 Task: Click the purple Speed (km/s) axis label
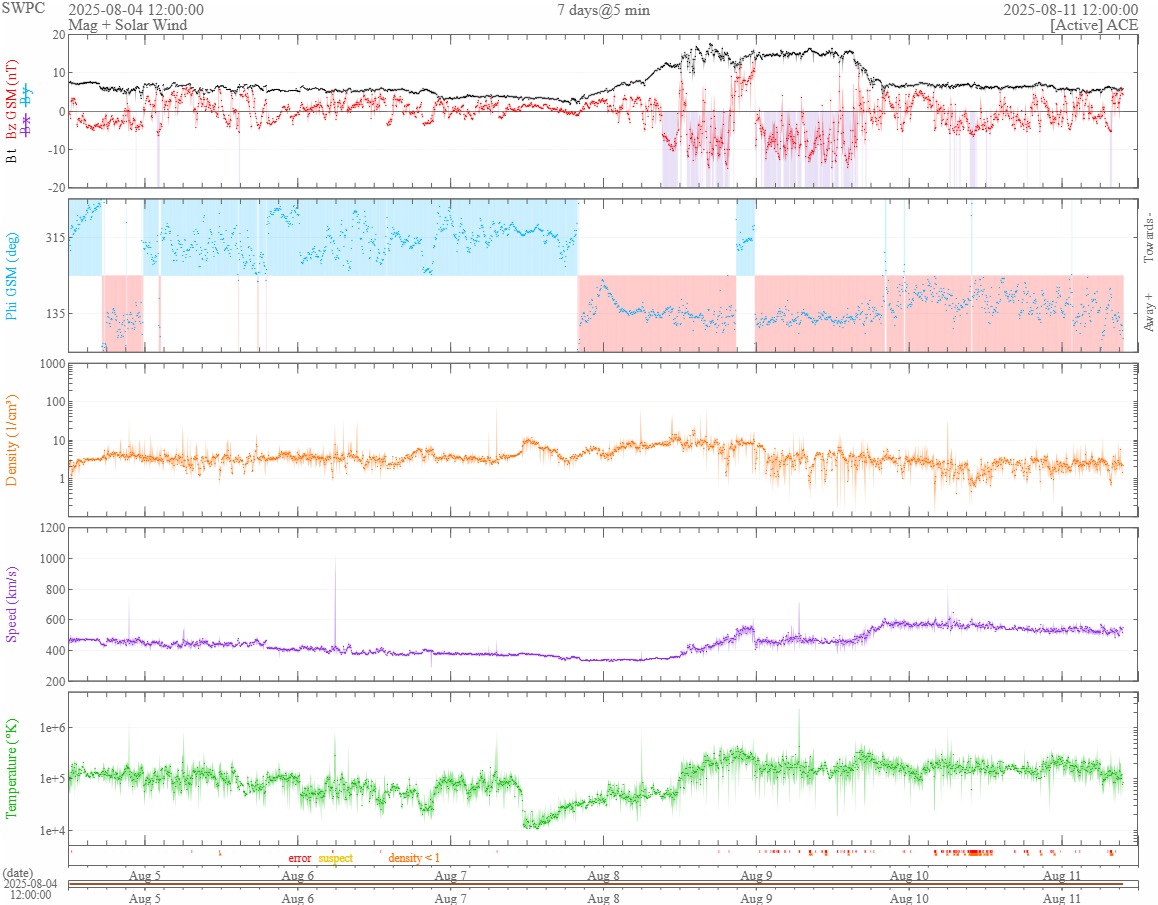pos(11,605)
